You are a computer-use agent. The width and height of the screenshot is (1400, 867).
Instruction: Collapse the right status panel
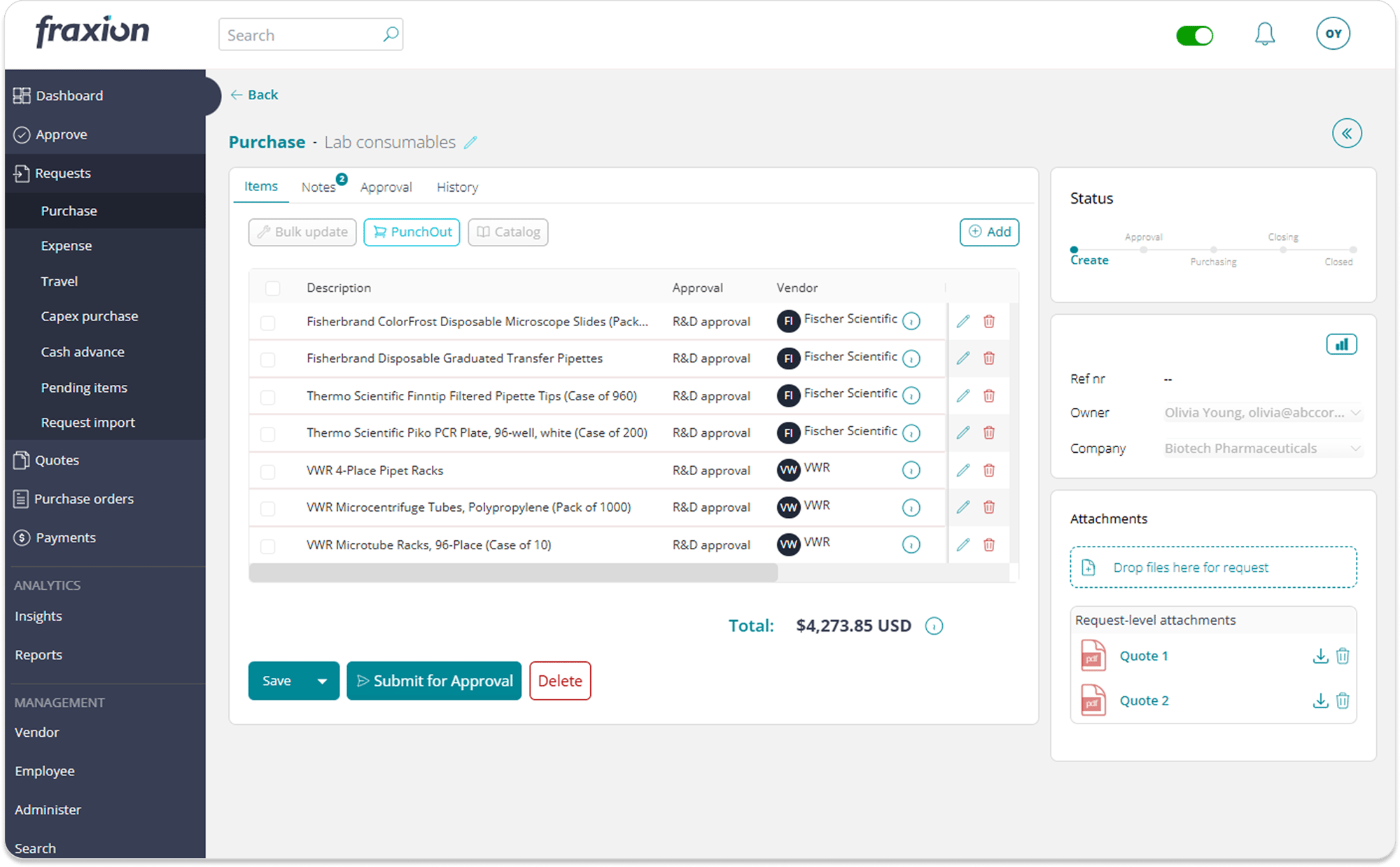point(1347,133)
